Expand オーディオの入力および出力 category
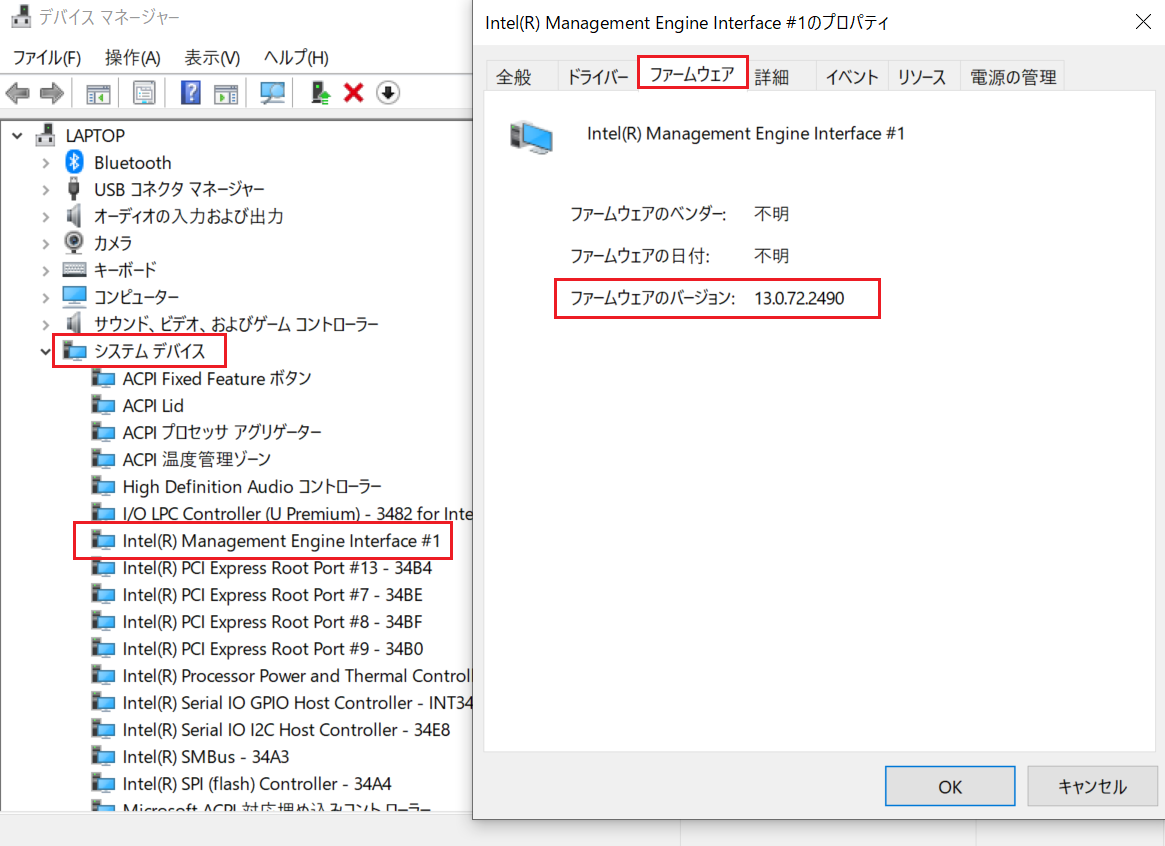The width and height of the screenshot is (1165, 846). [x=46, y=216]
